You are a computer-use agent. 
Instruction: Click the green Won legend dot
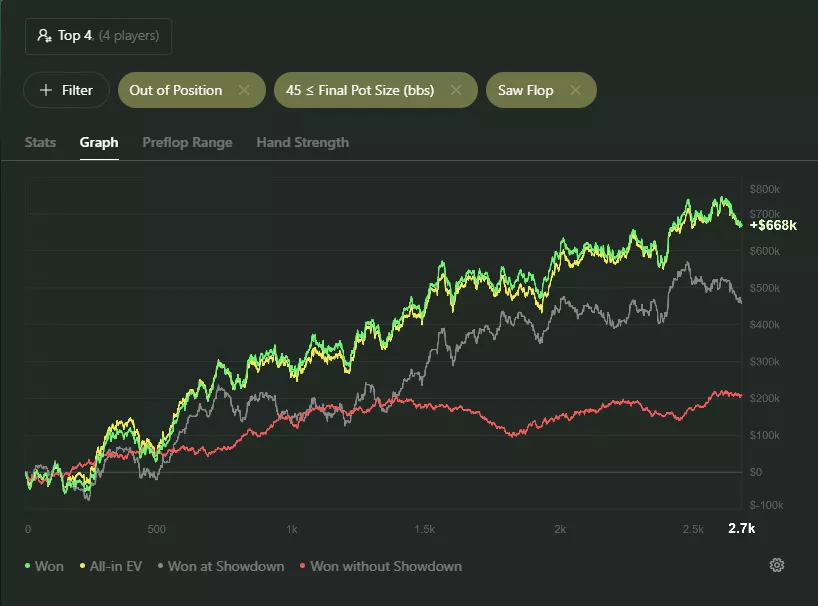27,566
